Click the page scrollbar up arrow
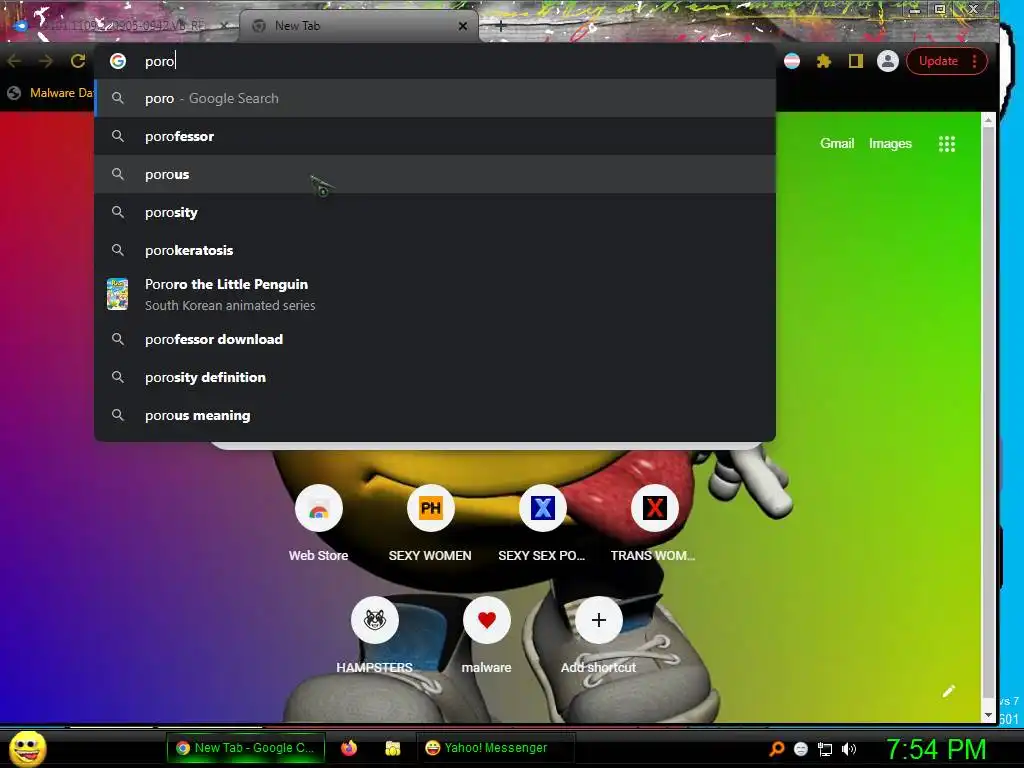 coord(988,121)
